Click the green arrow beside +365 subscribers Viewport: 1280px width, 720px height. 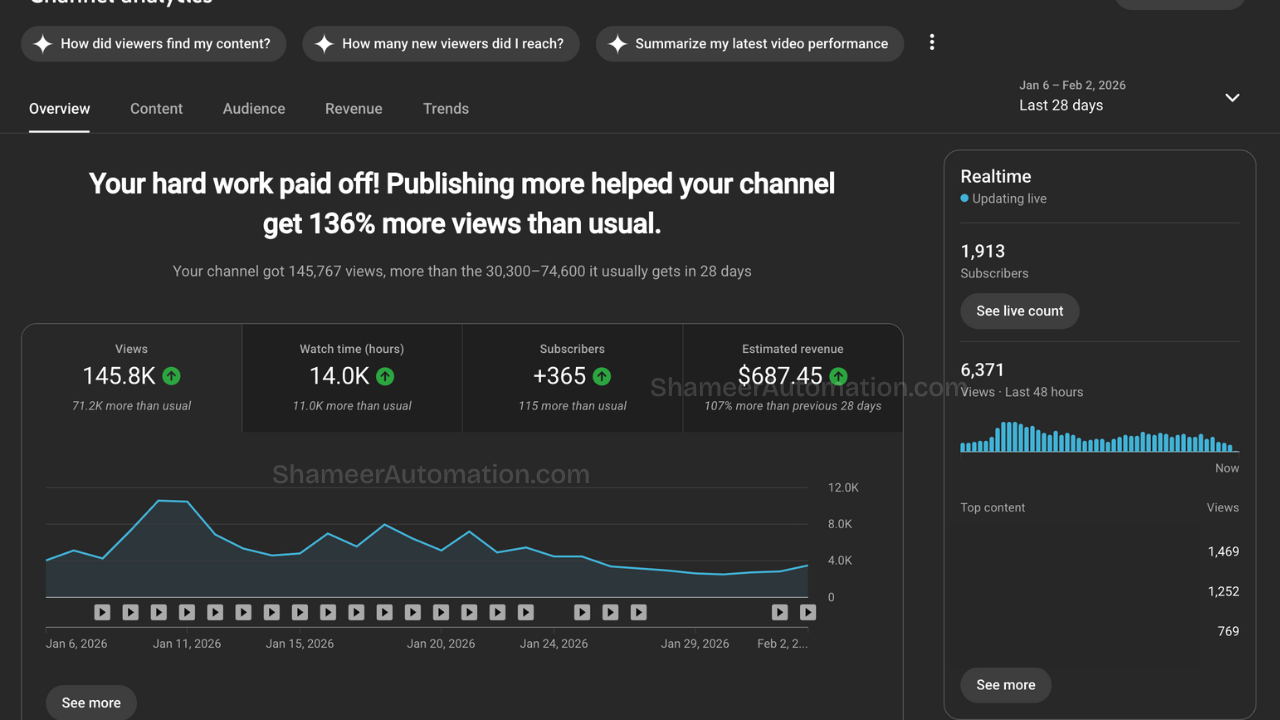(x=601, y=376)
